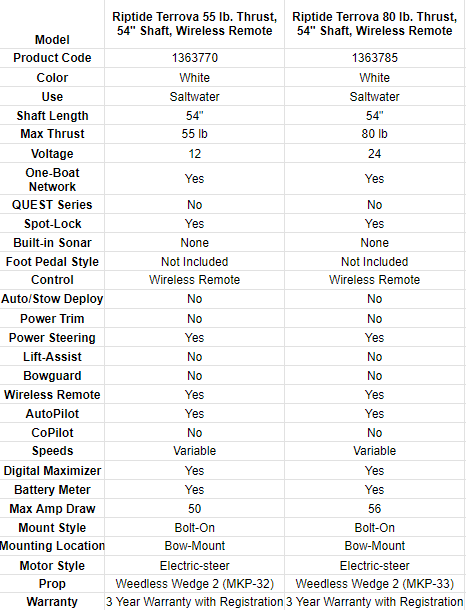
Task: Click the Digital Maximizer row label
Action: [x=52, y=471]
